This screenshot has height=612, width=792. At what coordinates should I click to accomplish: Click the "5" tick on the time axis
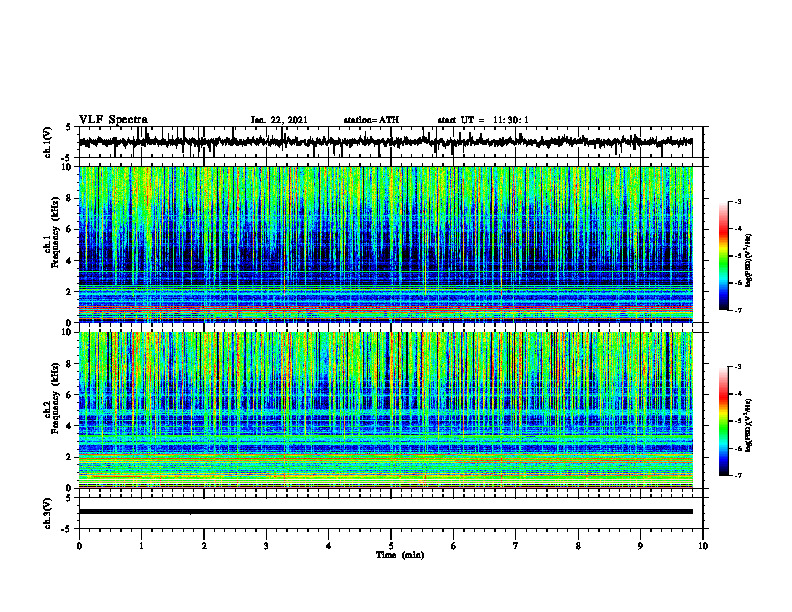[391, 546]
